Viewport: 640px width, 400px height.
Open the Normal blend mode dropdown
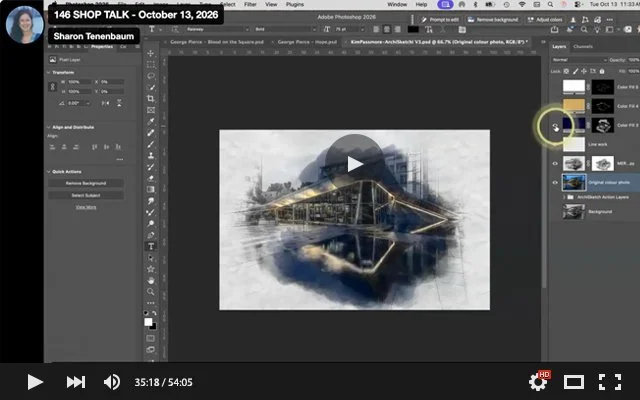tap(579, 60)
